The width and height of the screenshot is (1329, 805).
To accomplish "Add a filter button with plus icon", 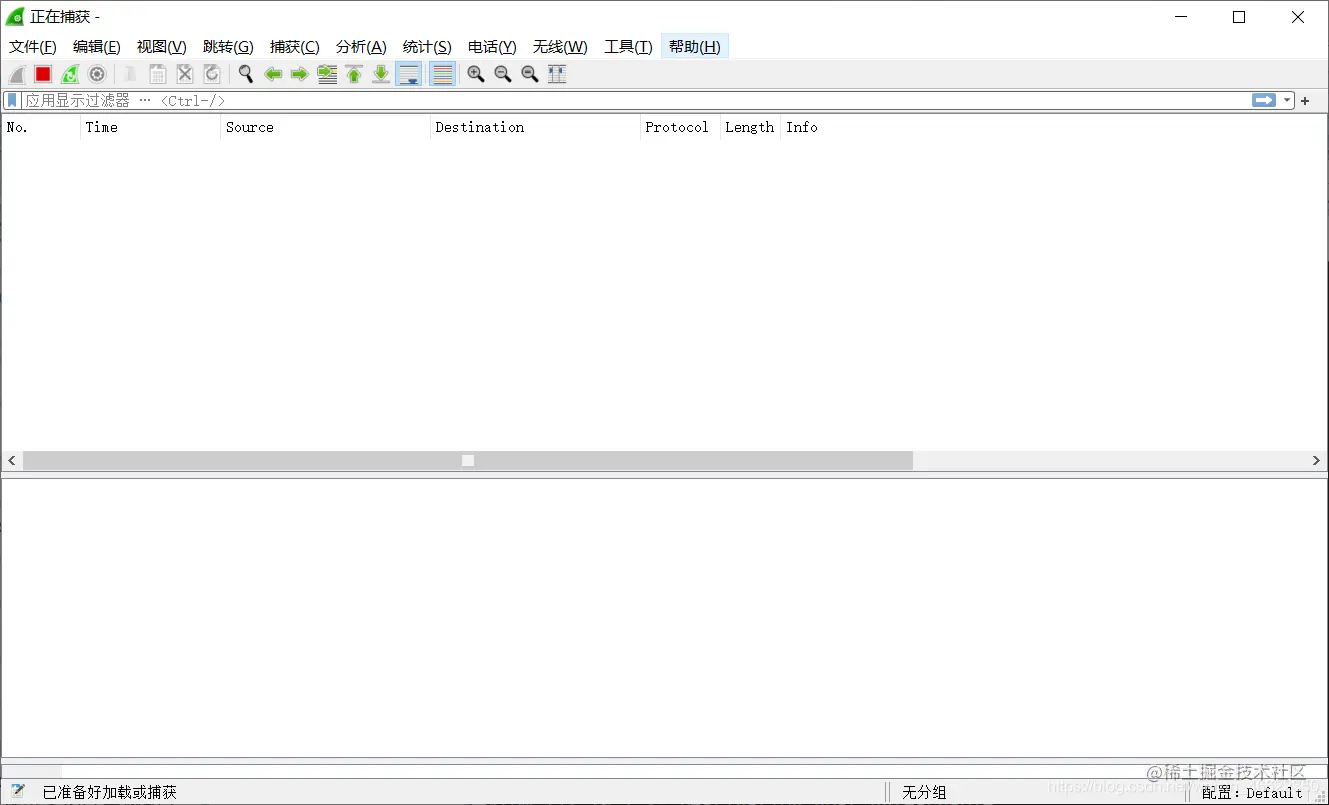I will [x=1305, y=100].
